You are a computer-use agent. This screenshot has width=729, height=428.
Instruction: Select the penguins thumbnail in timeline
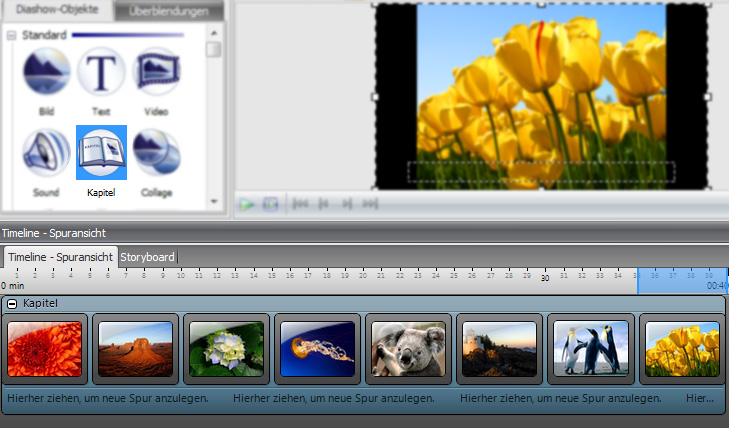pyautogui.click(x=590, y=348)
